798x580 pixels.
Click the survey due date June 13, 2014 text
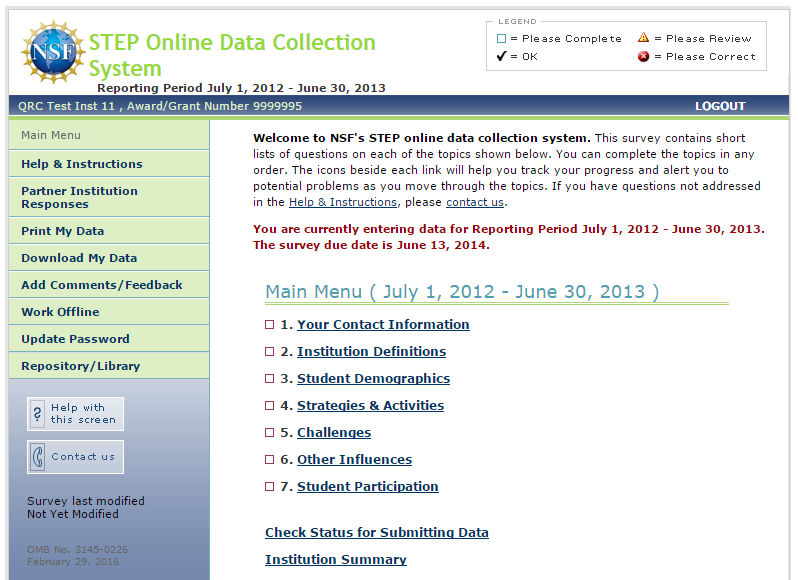pos(371,245)
